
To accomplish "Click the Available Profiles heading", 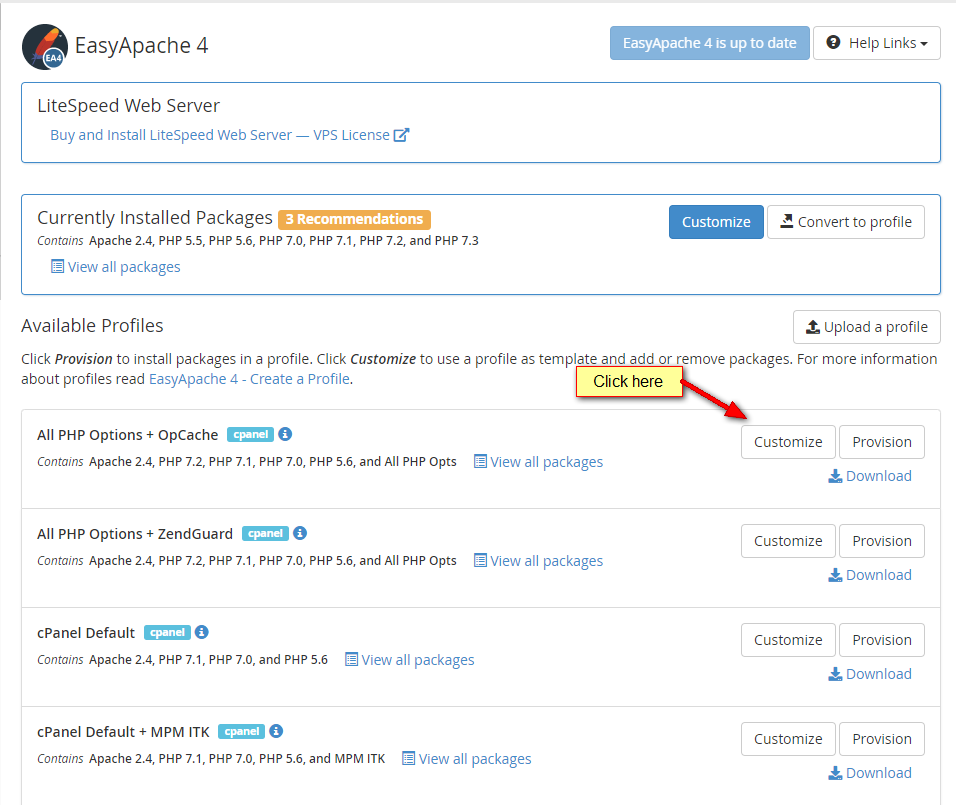I will click(92, 326).
